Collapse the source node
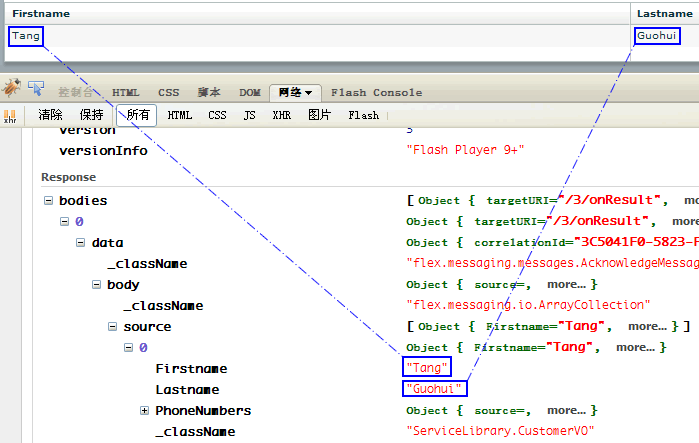This screenshot has height=443, width=699. click(112, 327)
